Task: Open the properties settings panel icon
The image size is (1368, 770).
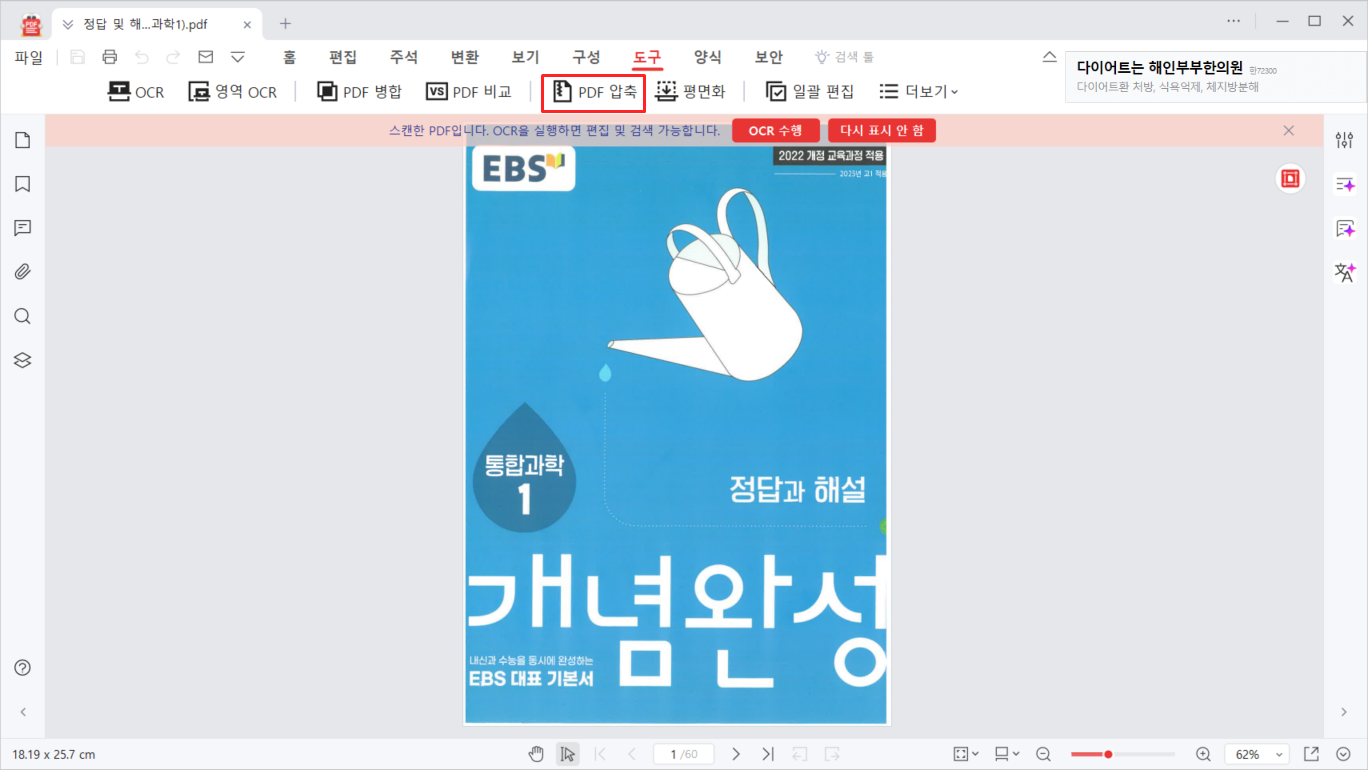Action: pyautogui.click(x=1344, y=140)
